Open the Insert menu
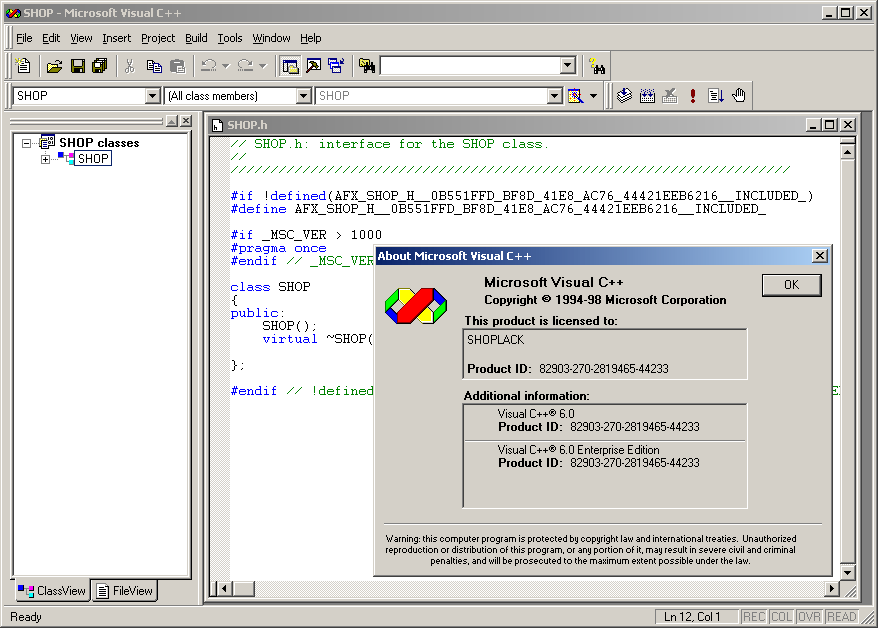Image resolution: width=878 pixels, height=628 pixels. [116, 38]
